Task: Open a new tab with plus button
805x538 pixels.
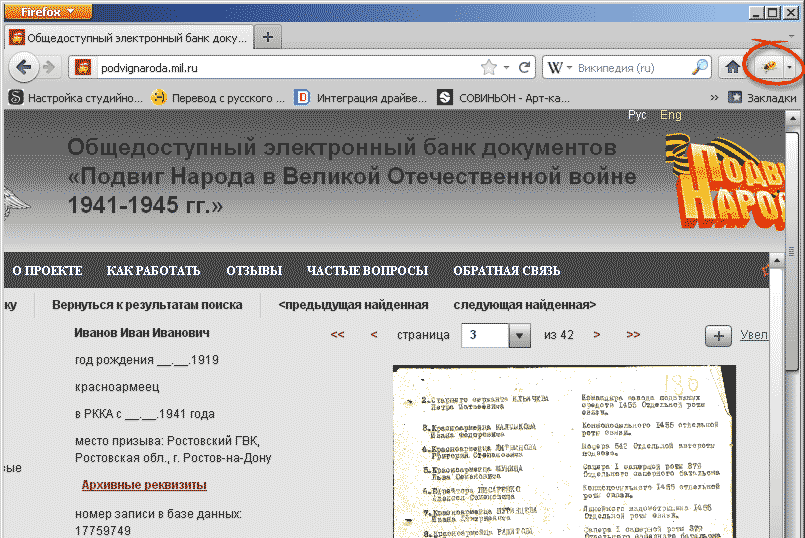Action: coord(268,37)
